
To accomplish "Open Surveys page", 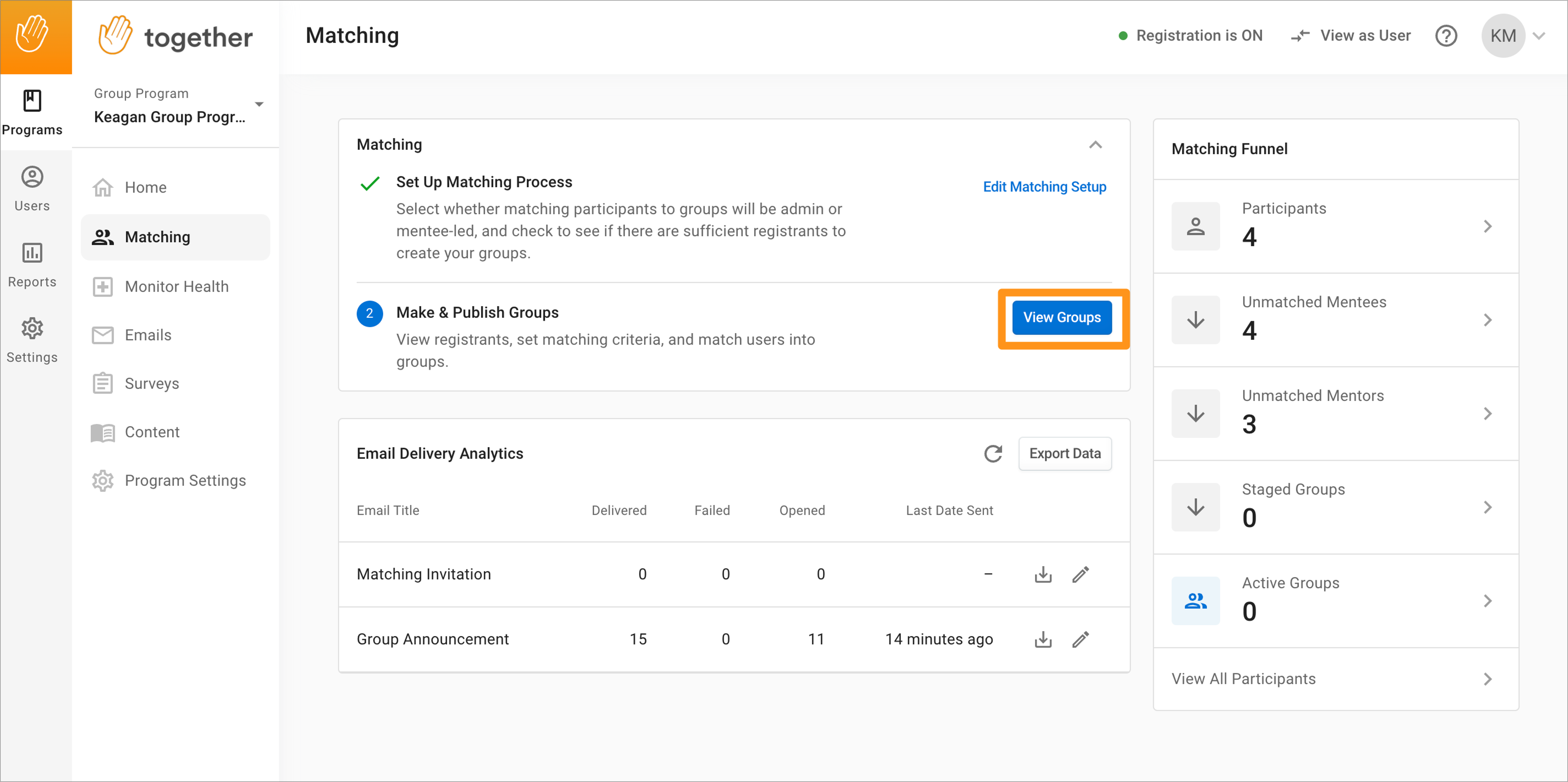I will [175, 384].
